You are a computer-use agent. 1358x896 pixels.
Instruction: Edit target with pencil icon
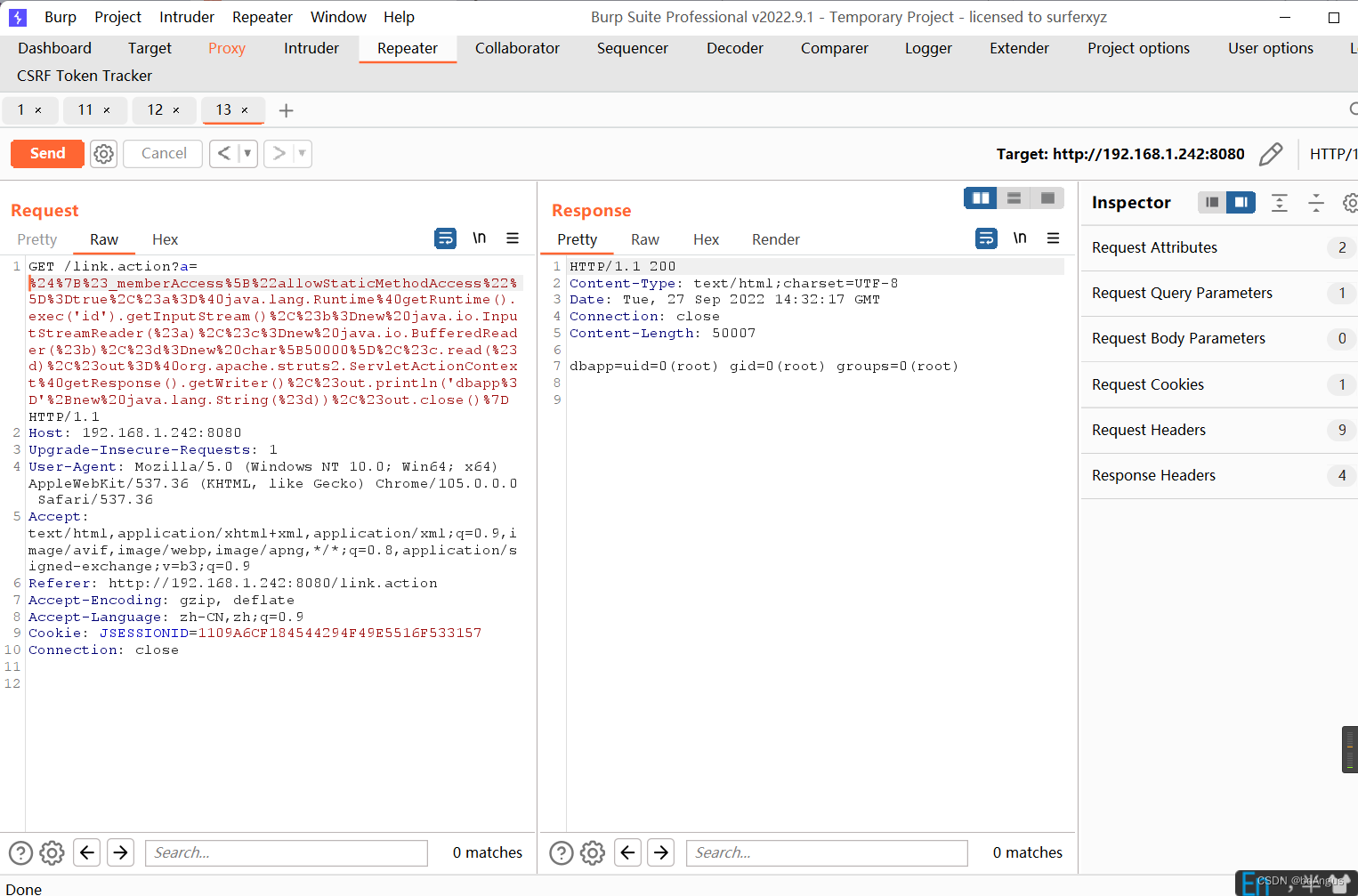pyautogui.click(x=1271, y=154)
